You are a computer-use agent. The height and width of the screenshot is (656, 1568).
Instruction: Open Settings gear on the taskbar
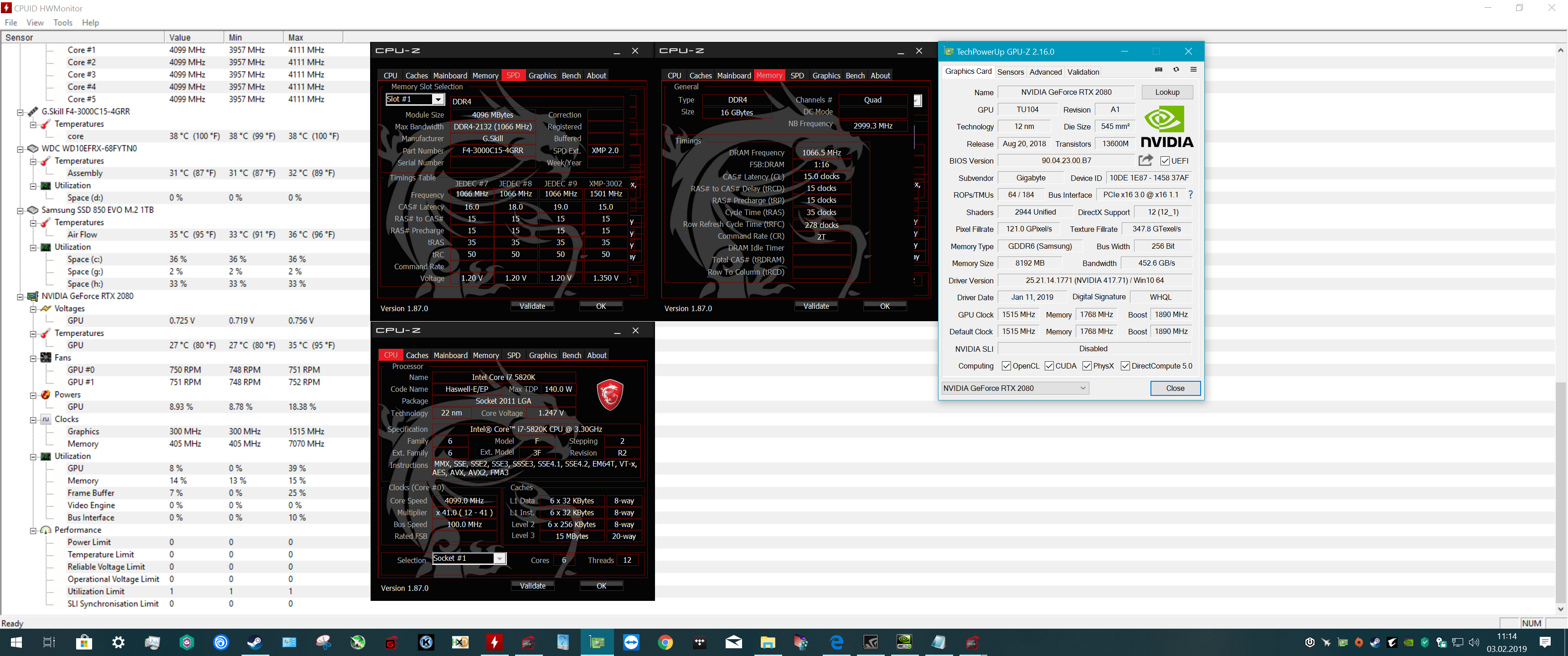[x=118, y=643]
